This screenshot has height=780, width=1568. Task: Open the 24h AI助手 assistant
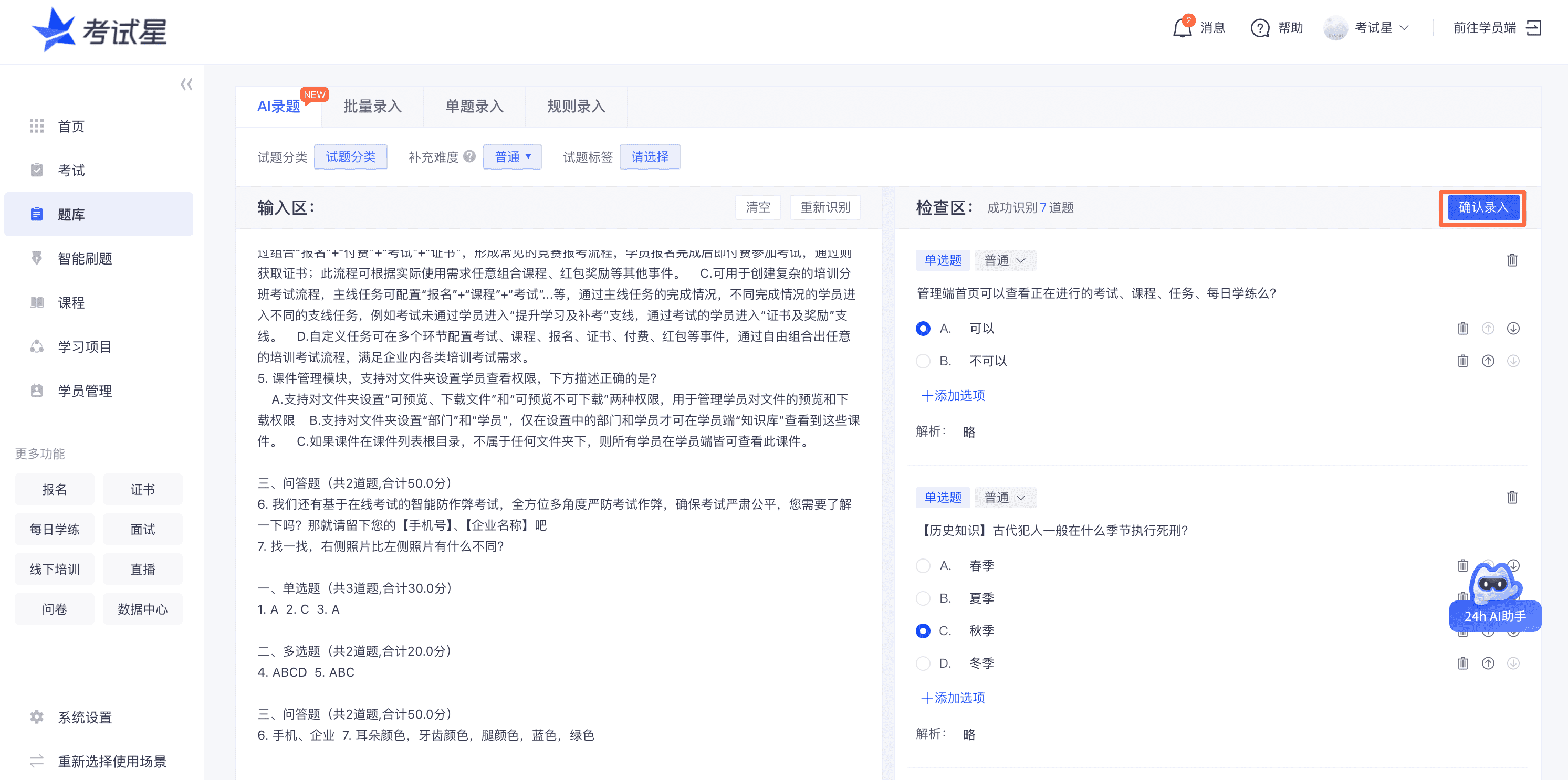1496,616
